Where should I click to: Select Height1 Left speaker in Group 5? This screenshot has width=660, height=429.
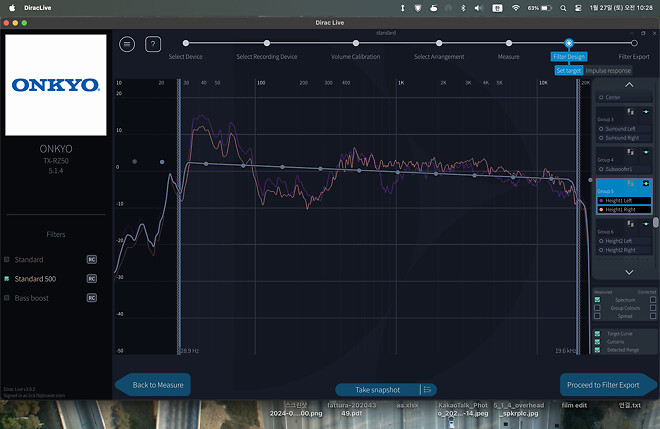click(x=622, y=201)
